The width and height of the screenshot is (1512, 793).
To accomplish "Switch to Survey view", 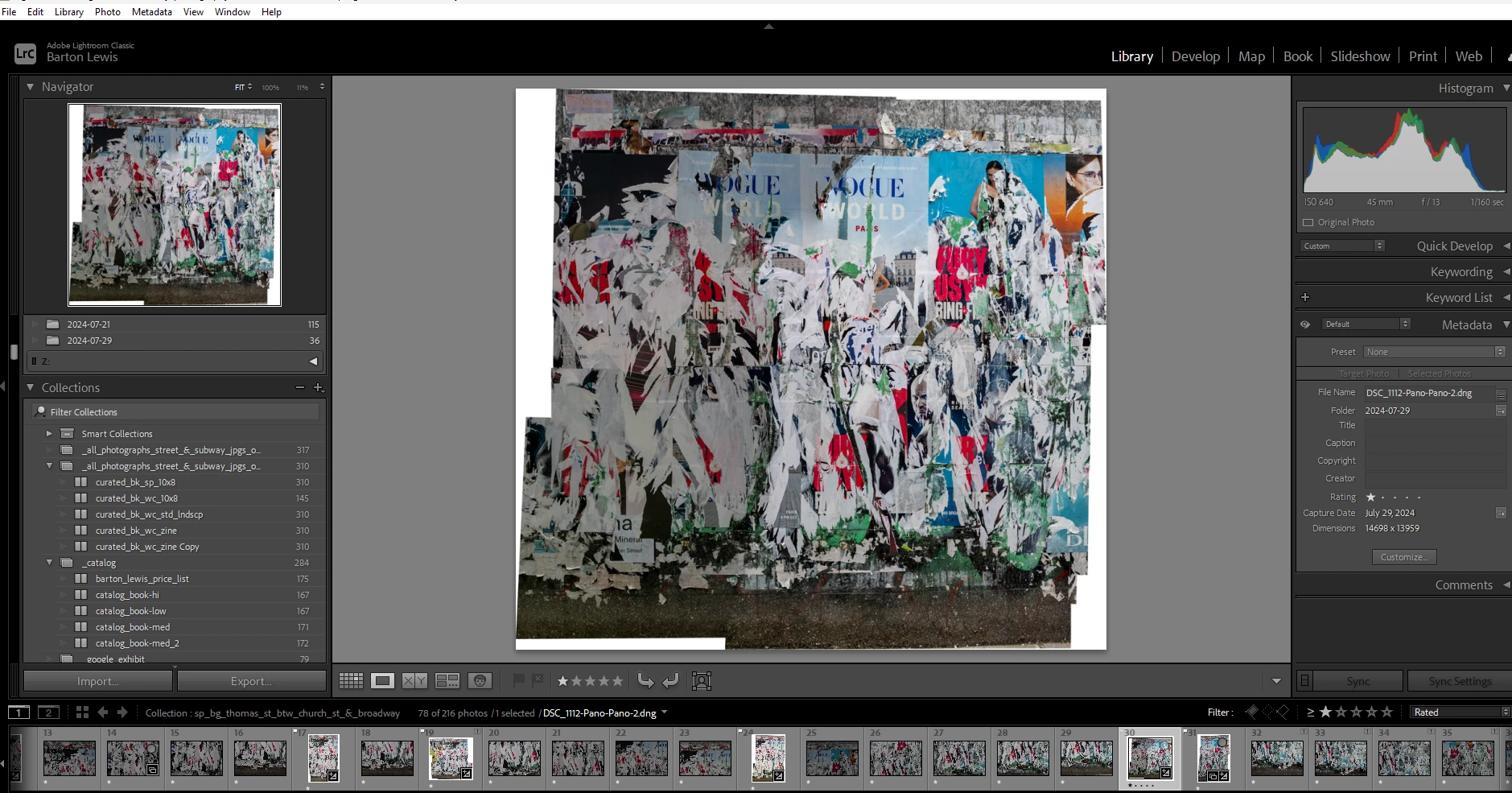I will click(447, 681).
